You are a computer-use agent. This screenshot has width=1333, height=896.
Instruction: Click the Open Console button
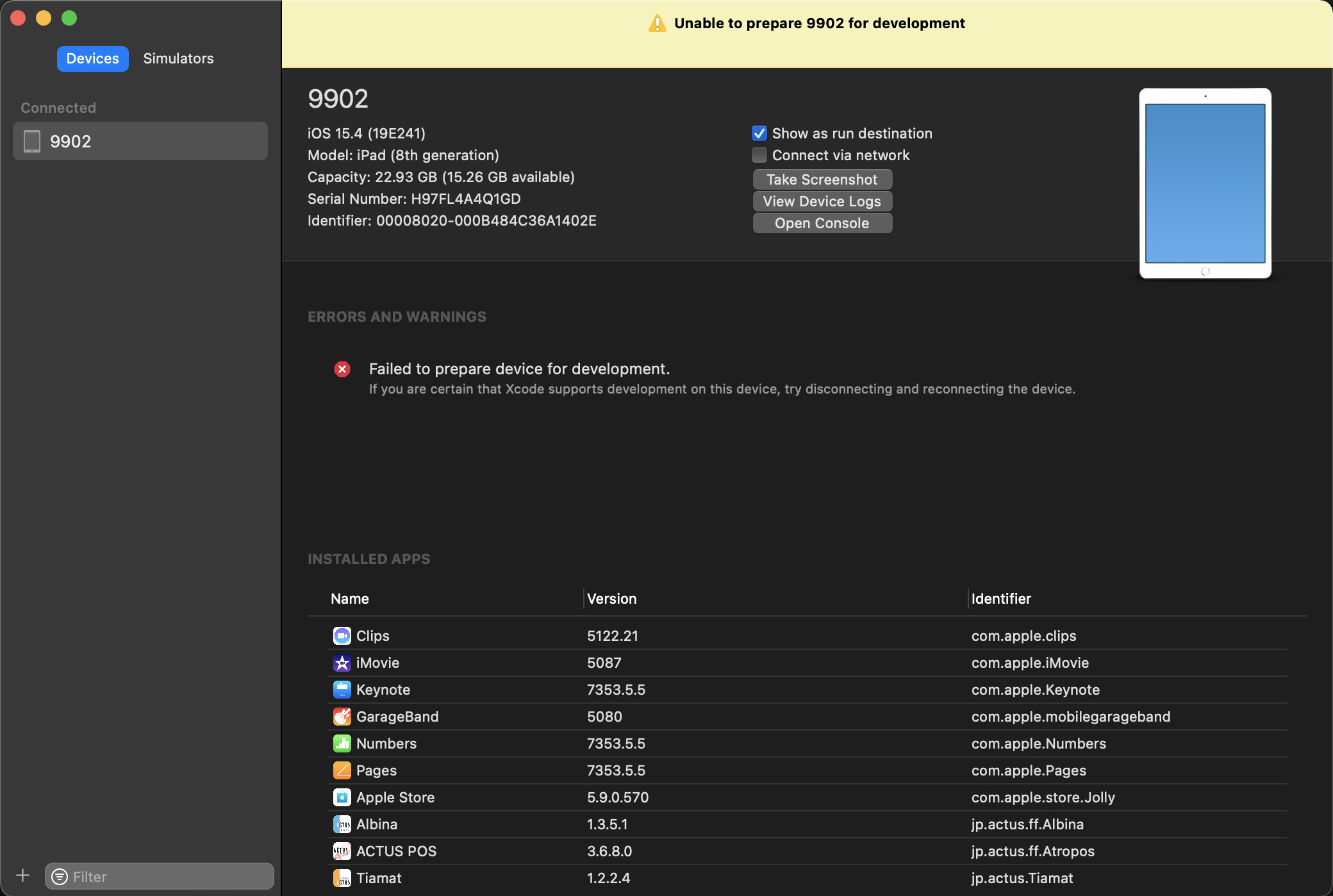822,223
